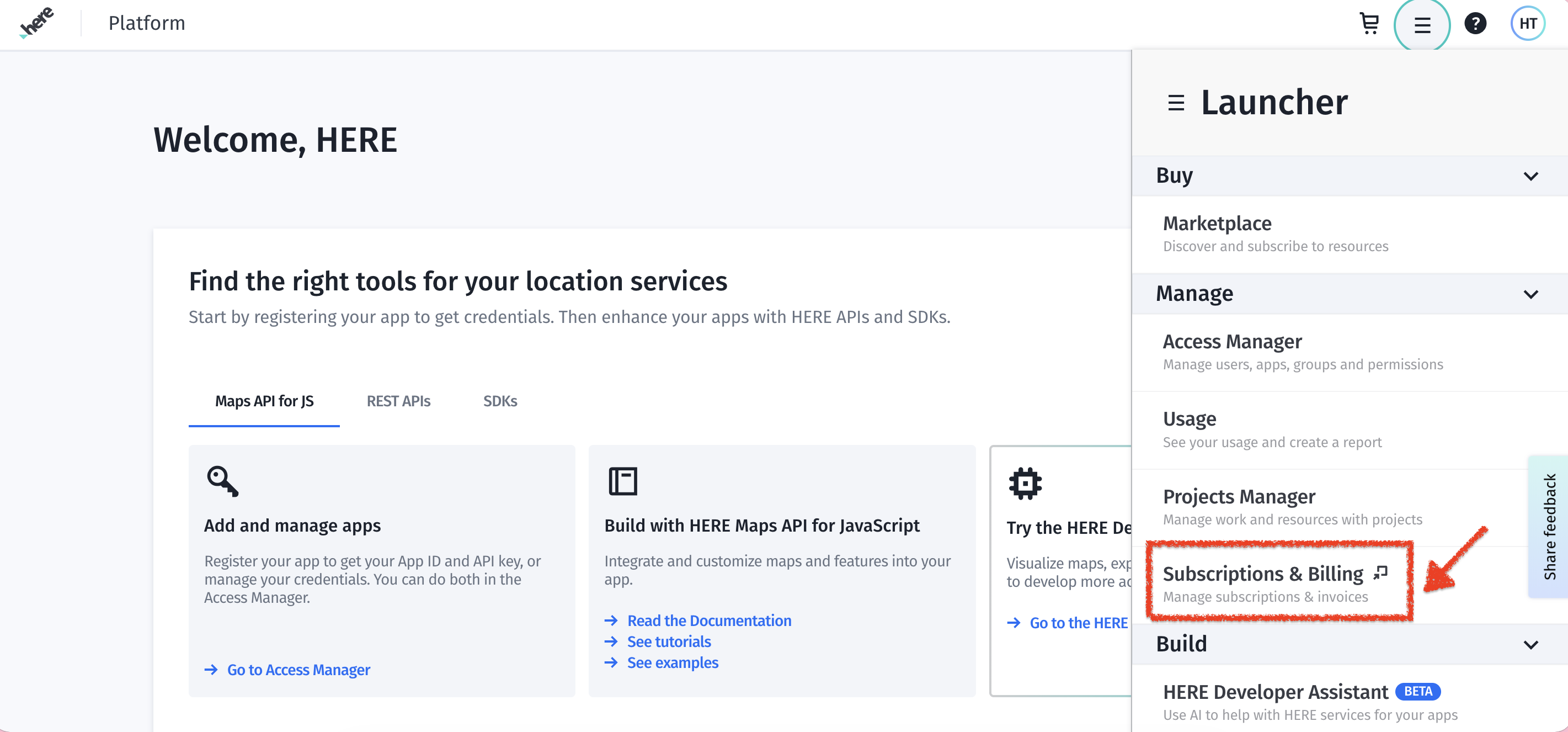
Task: Open the Share feedback side tab
Action: coord(1549,526)
